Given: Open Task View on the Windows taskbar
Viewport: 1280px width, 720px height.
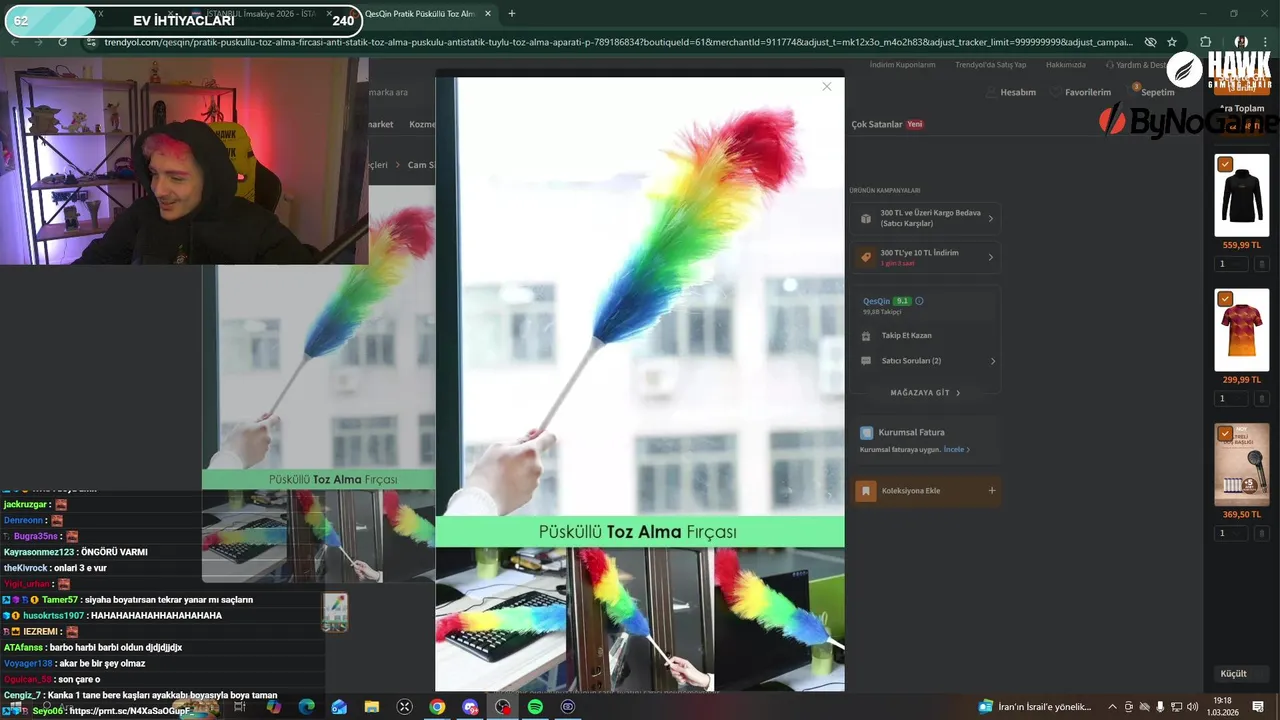Looking at the screenshot, I should pos(240,707).
